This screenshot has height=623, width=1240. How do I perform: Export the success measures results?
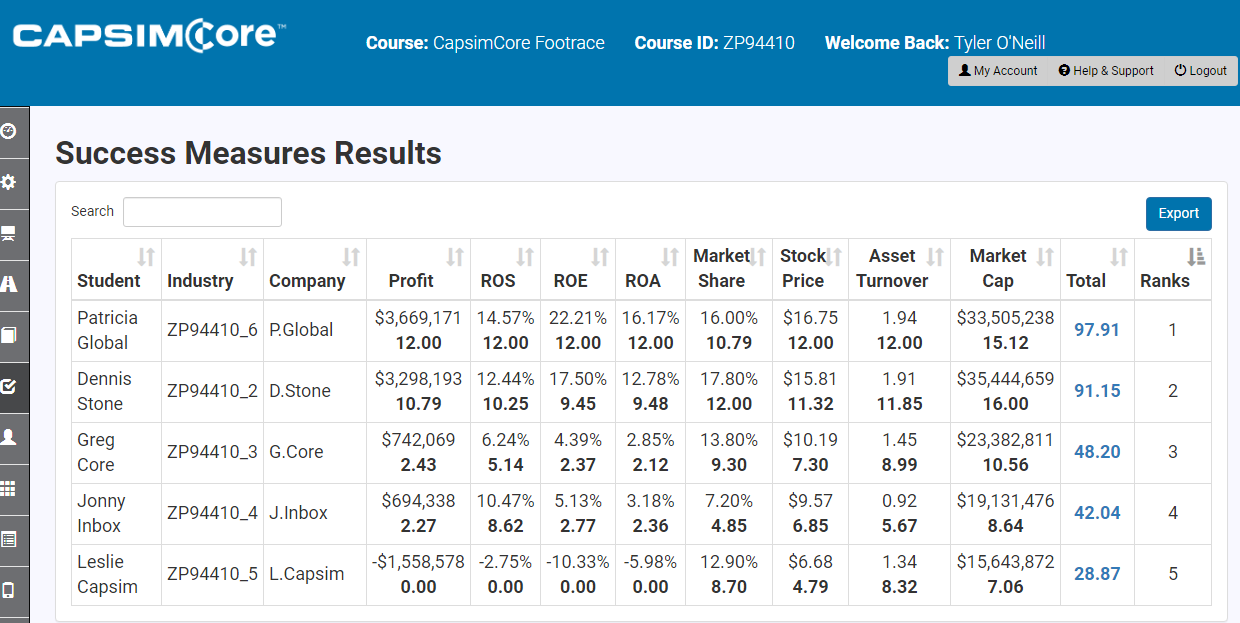(x=1178, y=214)
